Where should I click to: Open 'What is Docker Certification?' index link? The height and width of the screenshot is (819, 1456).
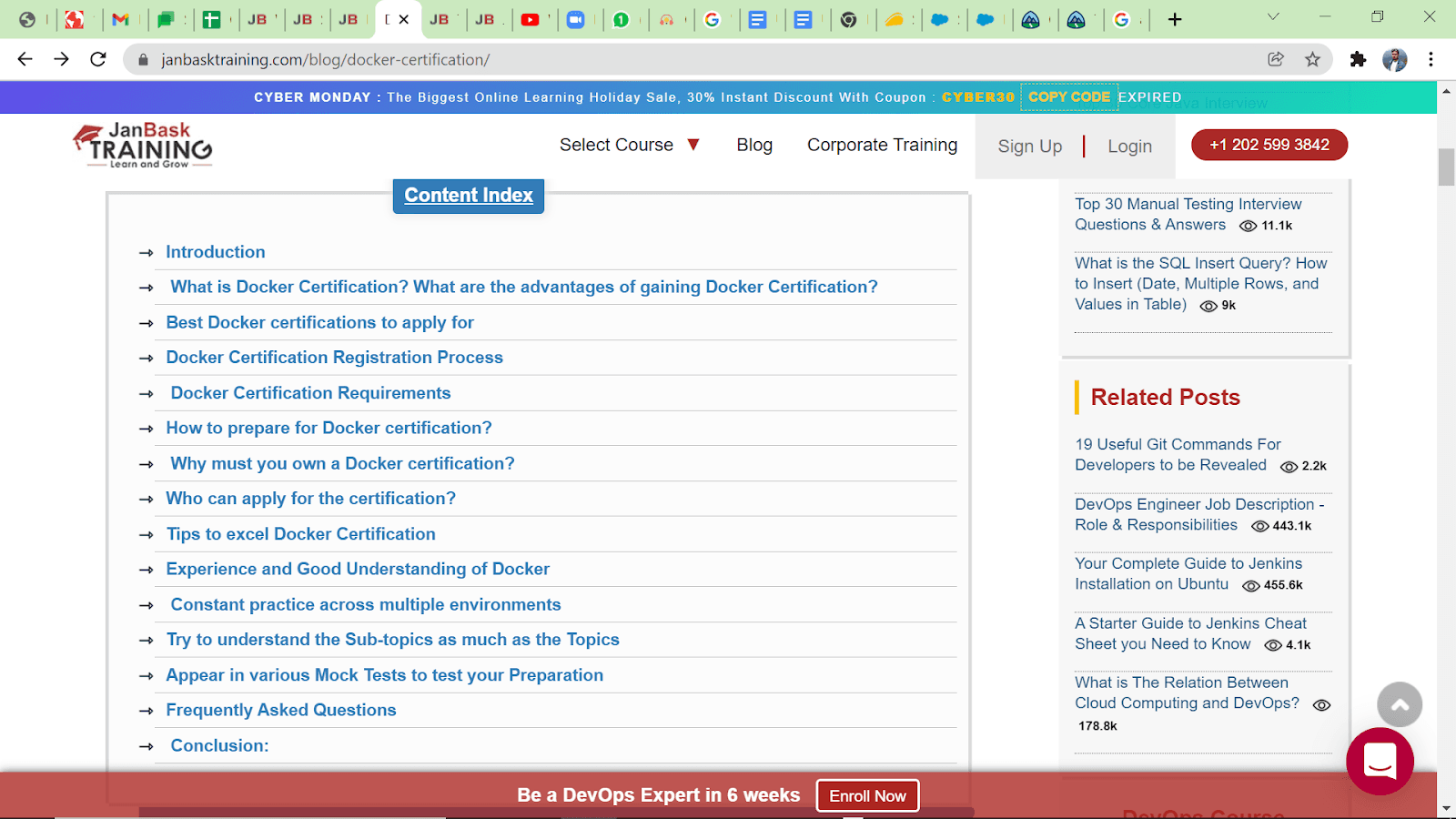(x=524, y=287)
